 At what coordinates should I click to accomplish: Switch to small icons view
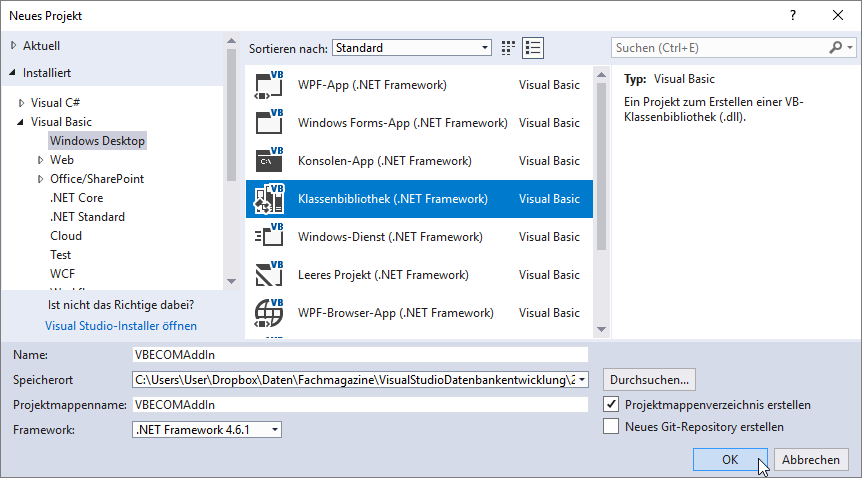[509, 48]
